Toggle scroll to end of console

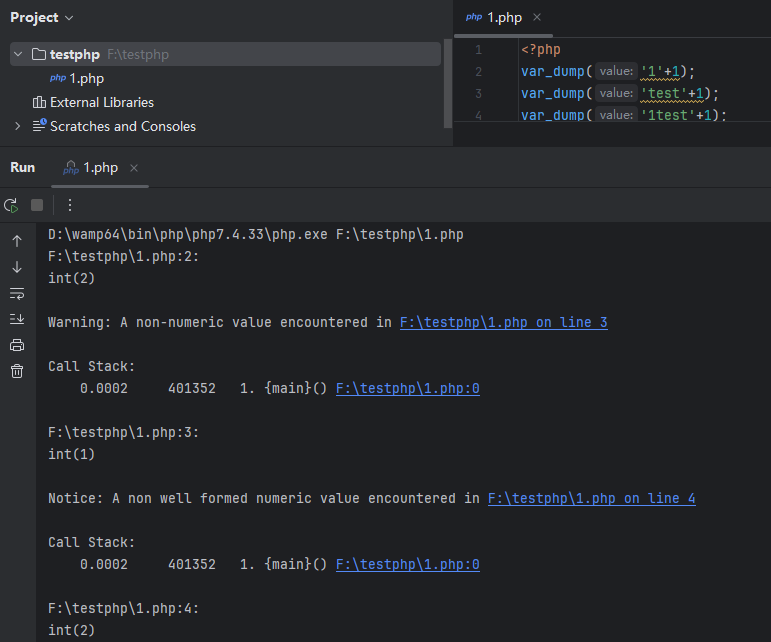click(x=17, y=319)
